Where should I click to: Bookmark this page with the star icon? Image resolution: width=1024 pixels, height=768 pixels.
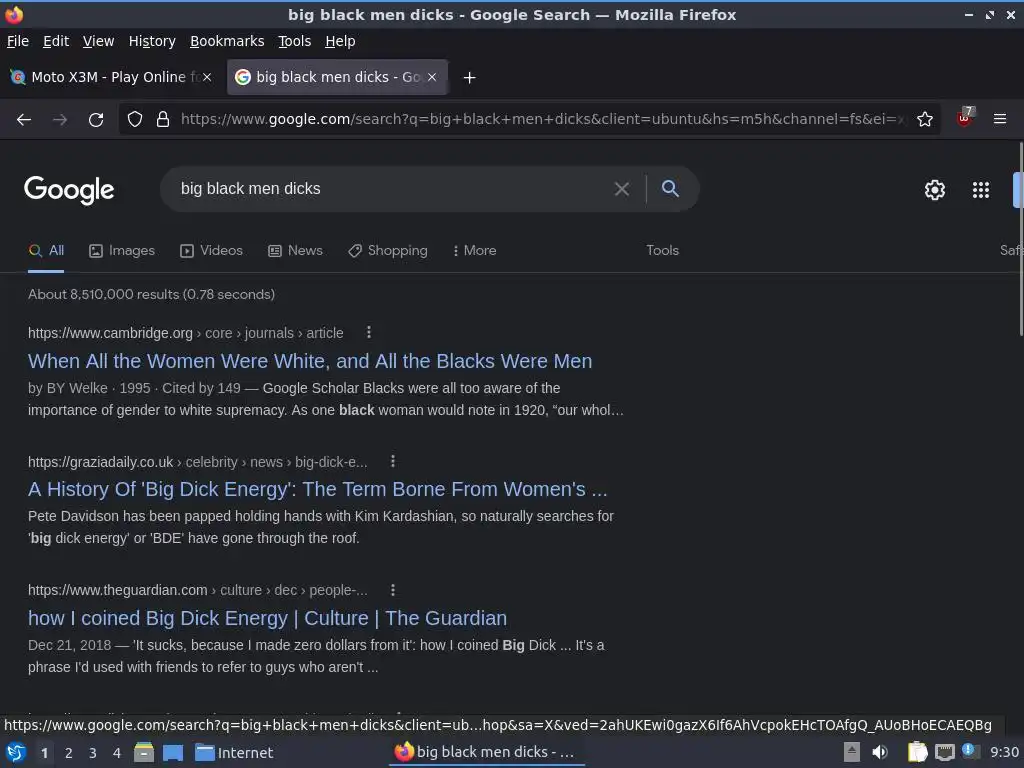click(x=925, y=120)
